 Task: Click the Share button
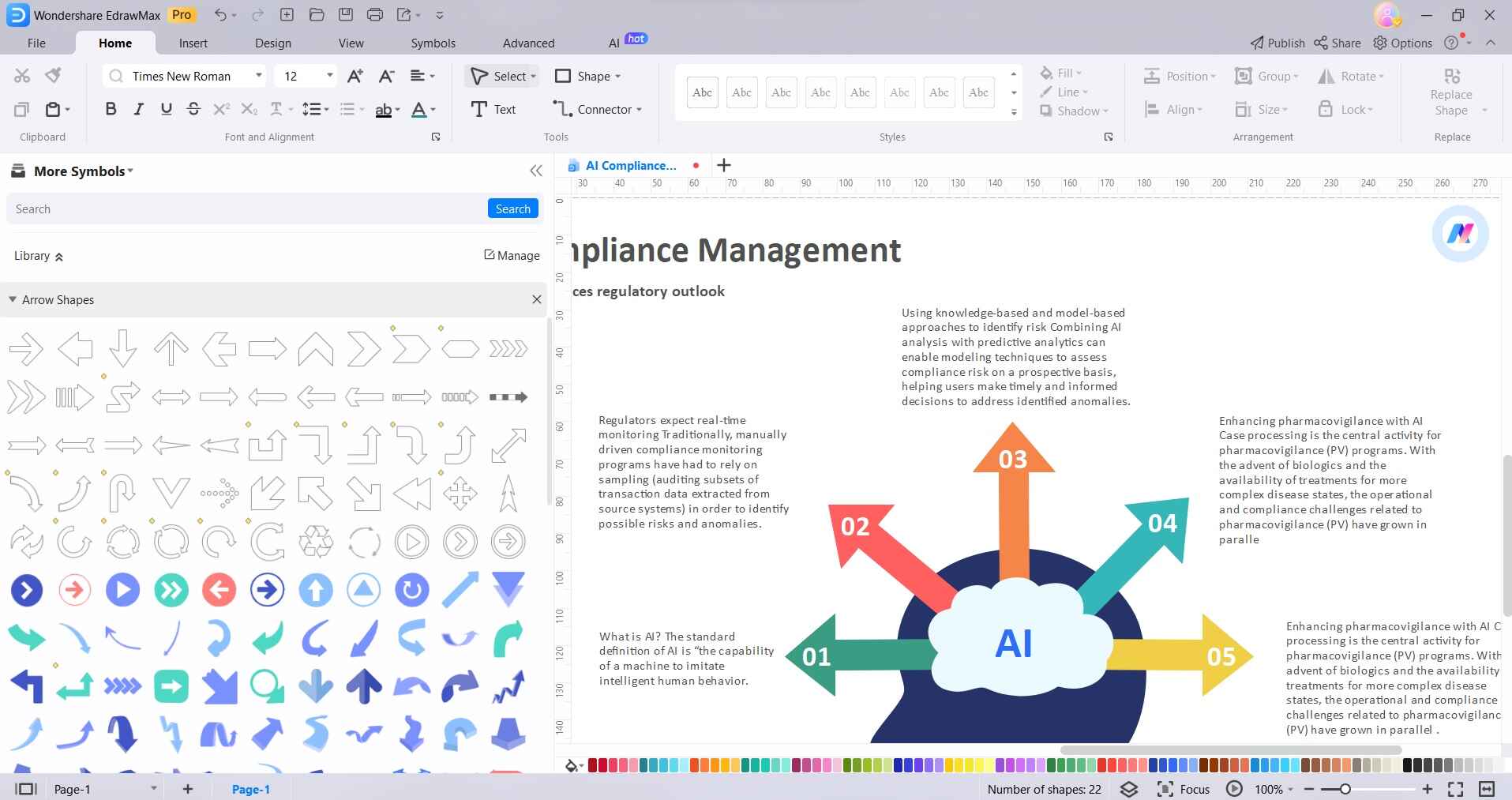tap(1337, 43)
